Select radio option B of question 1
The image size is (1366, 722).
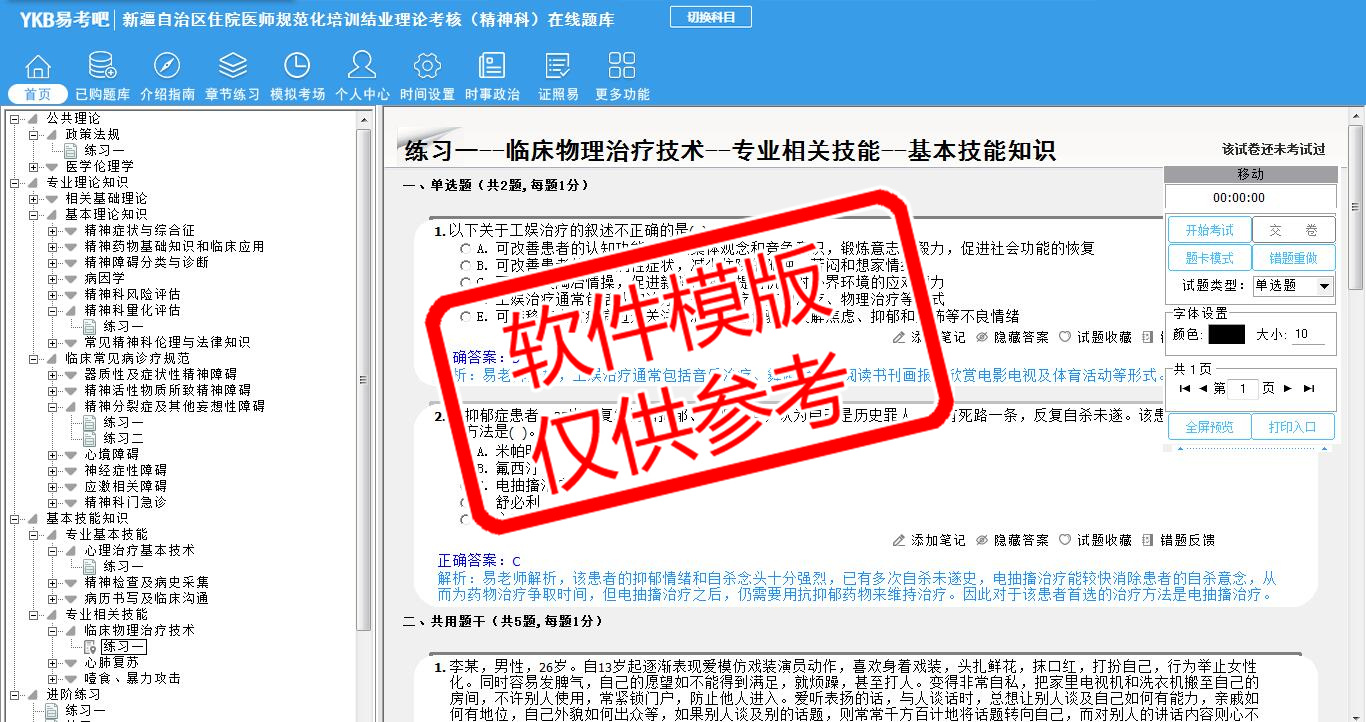466,266
